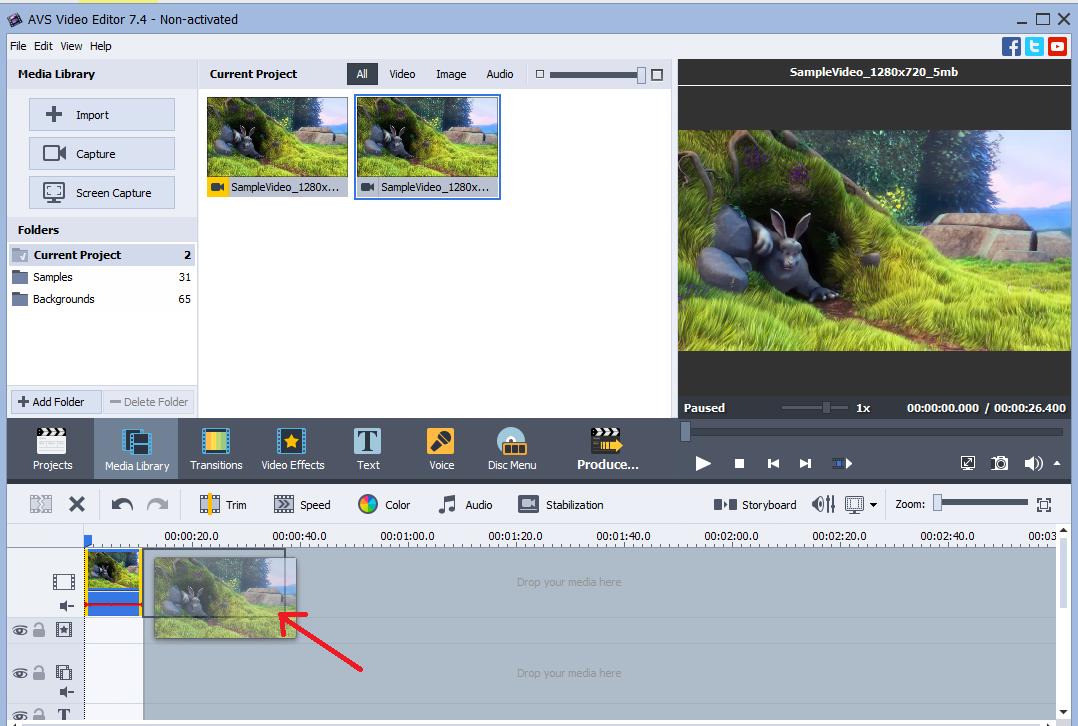This screenshot has width=1078, height=726.
Task: Toggle video overlay track visibility eye
Action: click(x=20, y=672)
